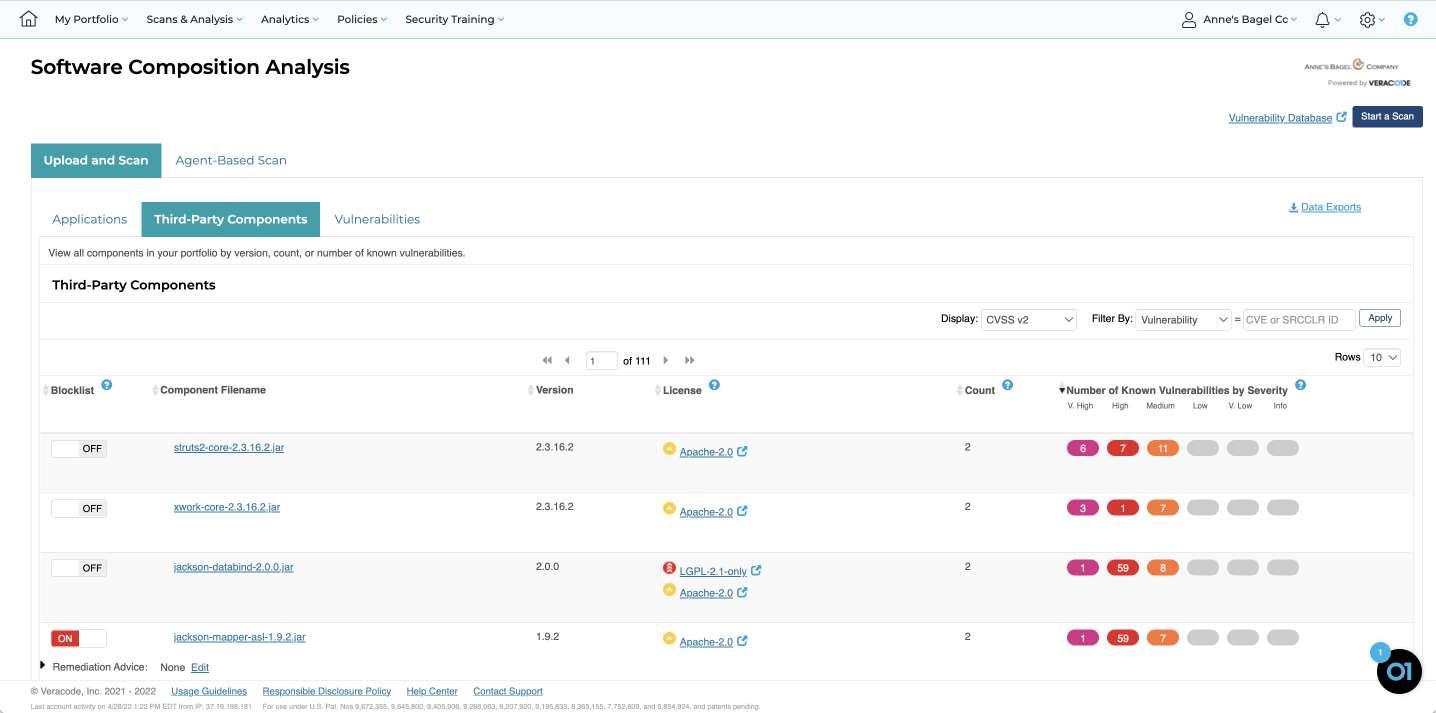Open external link icon for LGPL-2.1-only

click(756, 571)
